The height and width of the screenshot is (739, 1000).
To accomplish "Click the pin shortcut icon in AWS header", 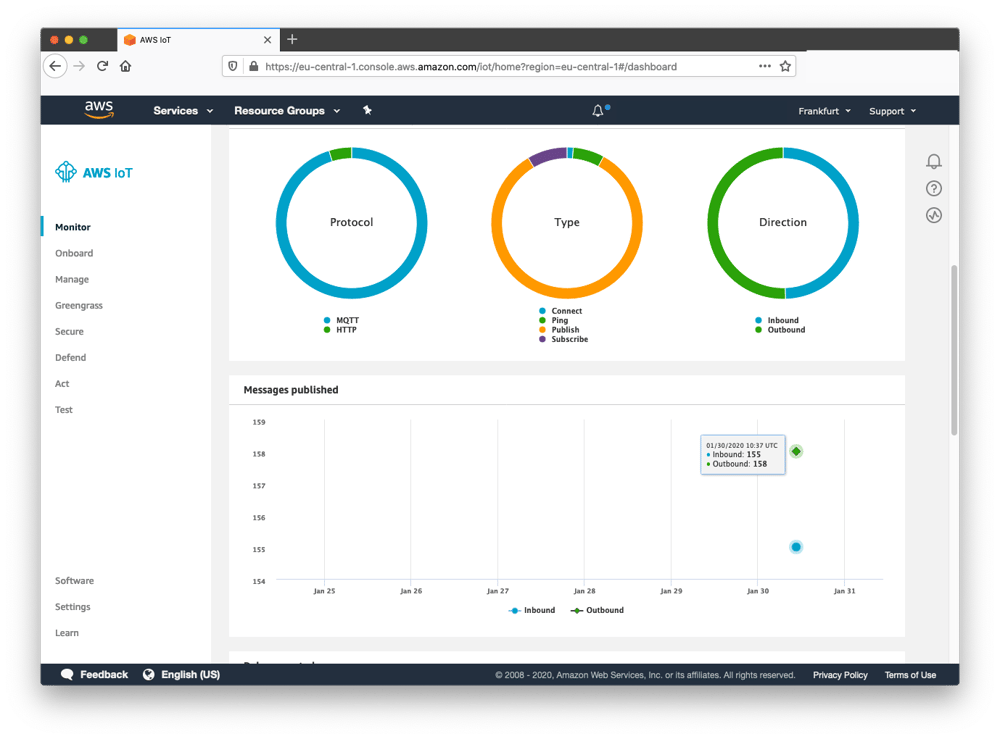I will (367, 110).
